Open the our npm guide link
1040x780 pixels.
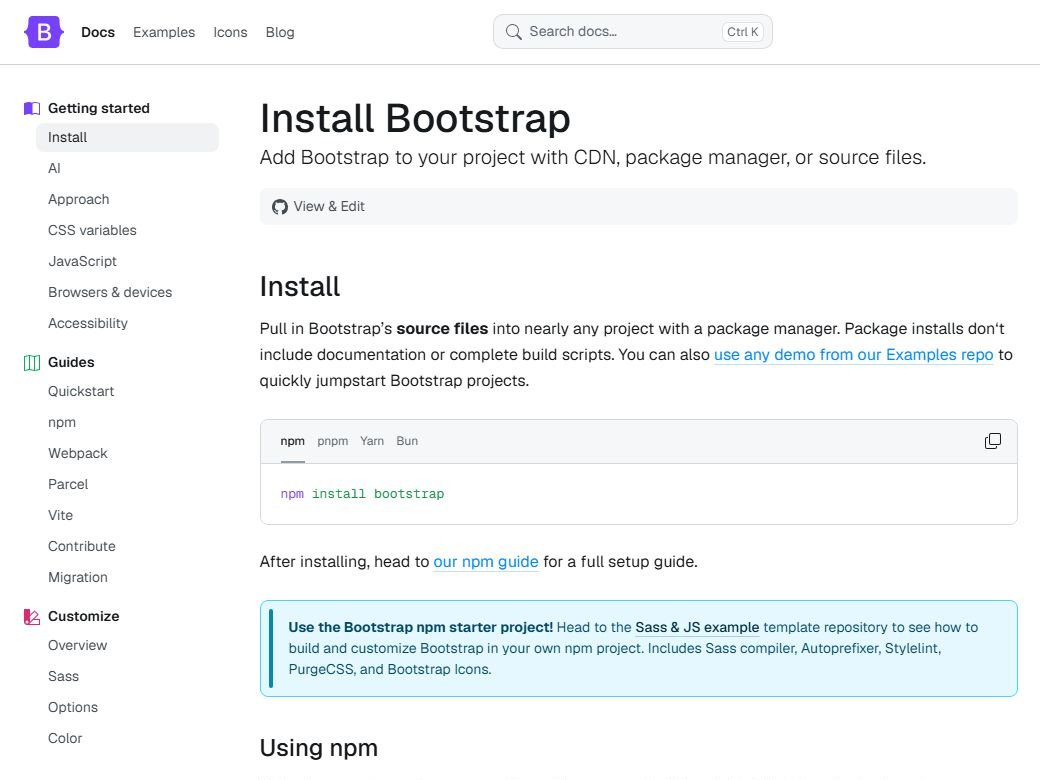coord(486,562)
